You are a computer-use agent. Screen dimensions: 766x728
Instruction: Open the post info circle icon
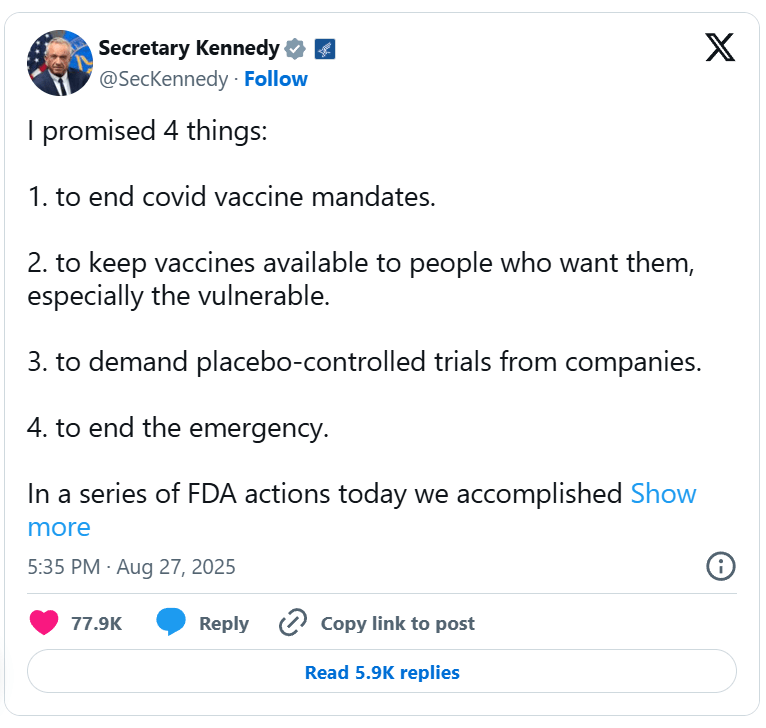[x=720, y=567]
